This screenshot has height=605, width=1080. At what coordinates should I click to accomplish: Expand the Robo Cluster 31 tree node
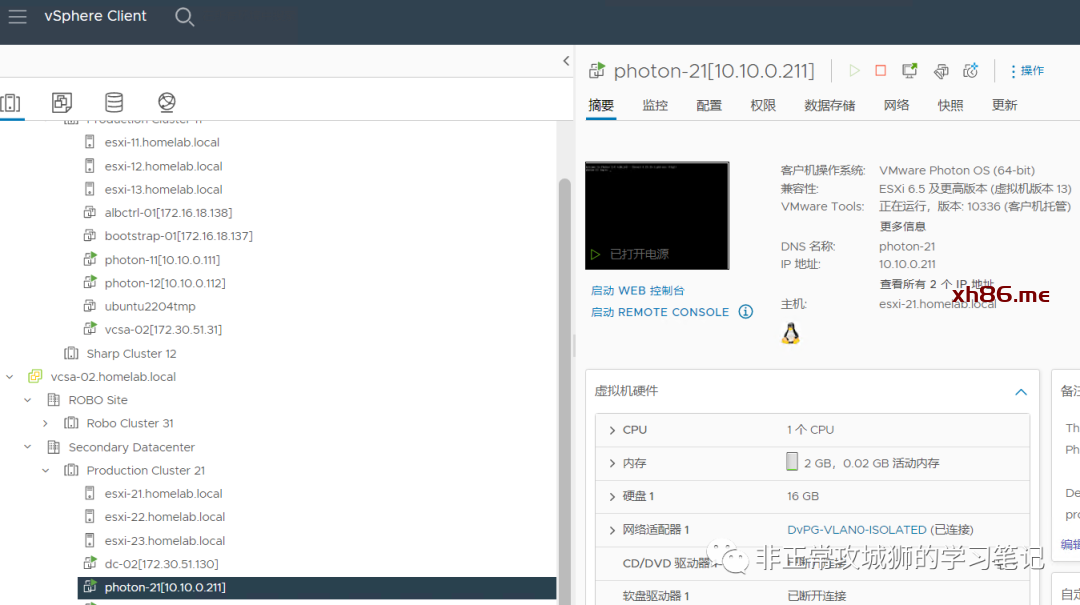coord(46,423)
